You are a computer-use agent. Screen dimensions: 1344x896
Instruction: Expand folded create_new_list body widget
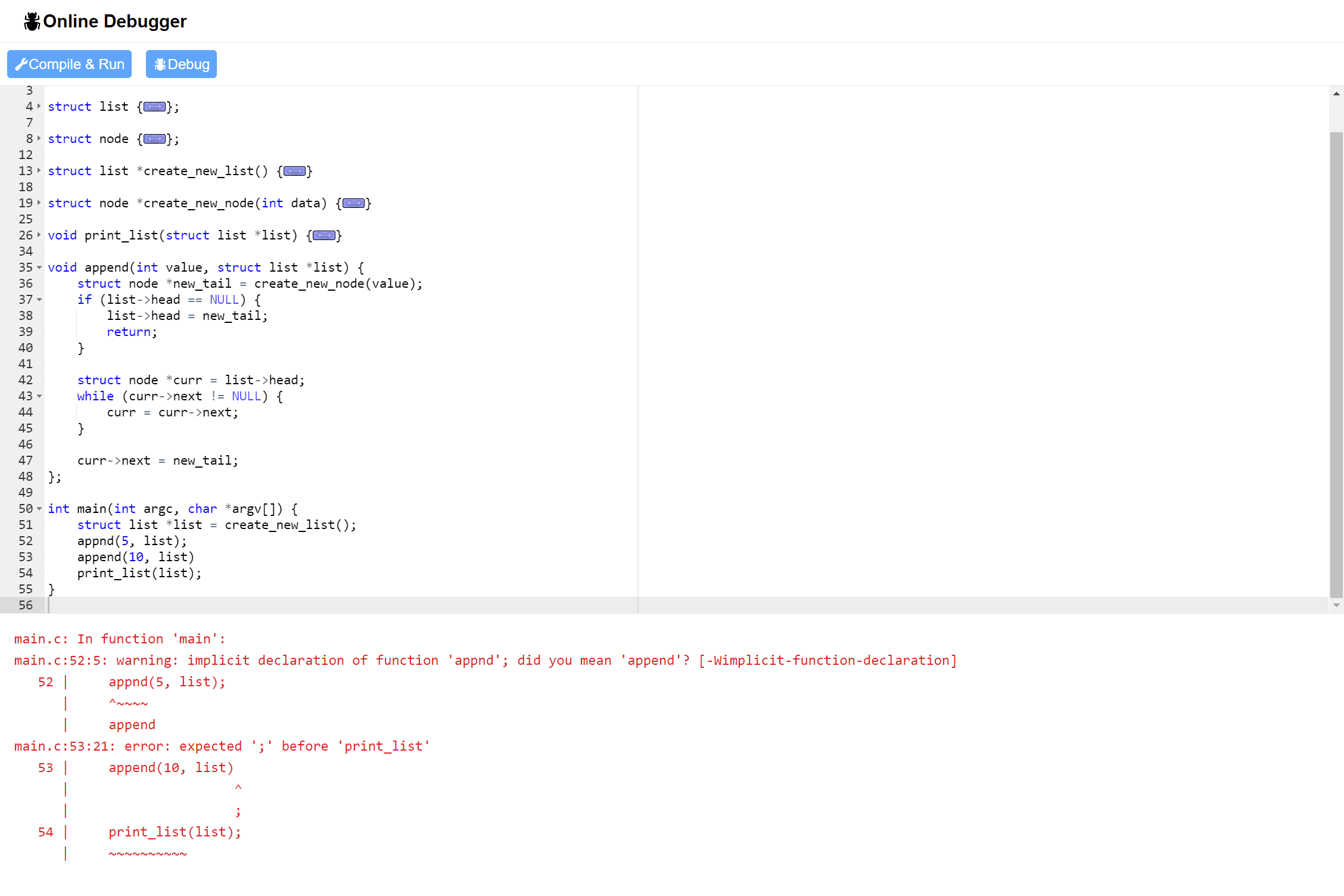(x=294, y=171)
